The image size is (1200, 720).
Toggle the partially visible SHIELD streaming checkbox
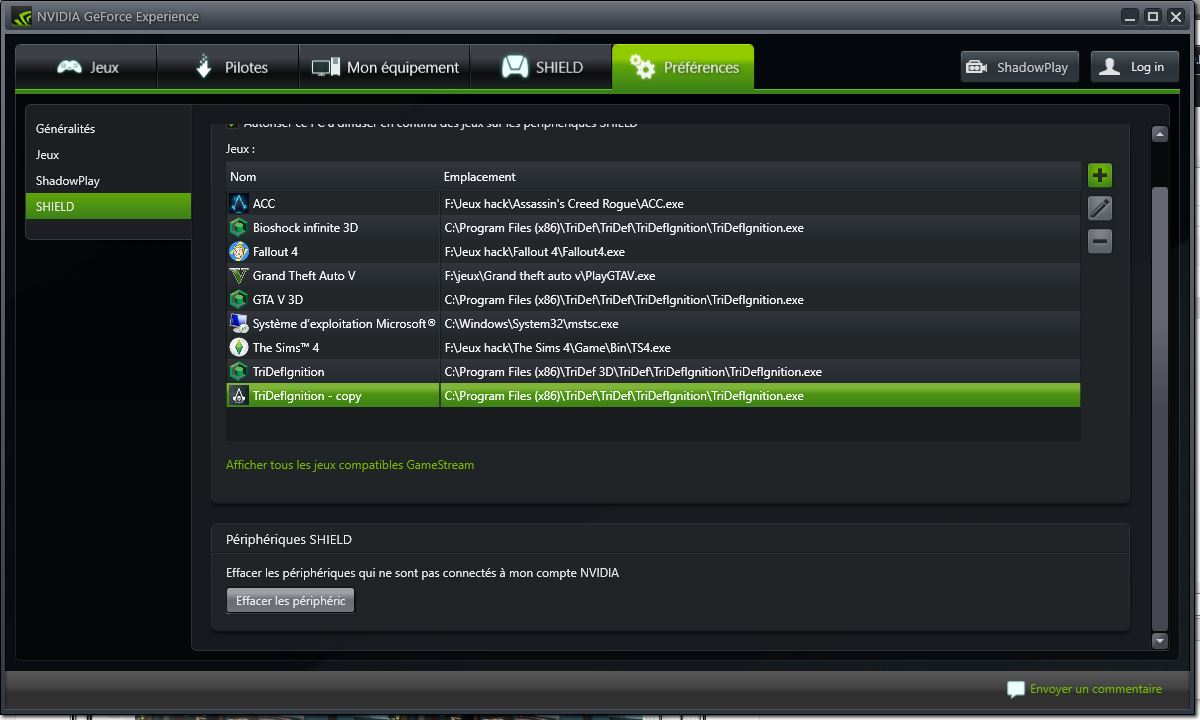[232, 125]
